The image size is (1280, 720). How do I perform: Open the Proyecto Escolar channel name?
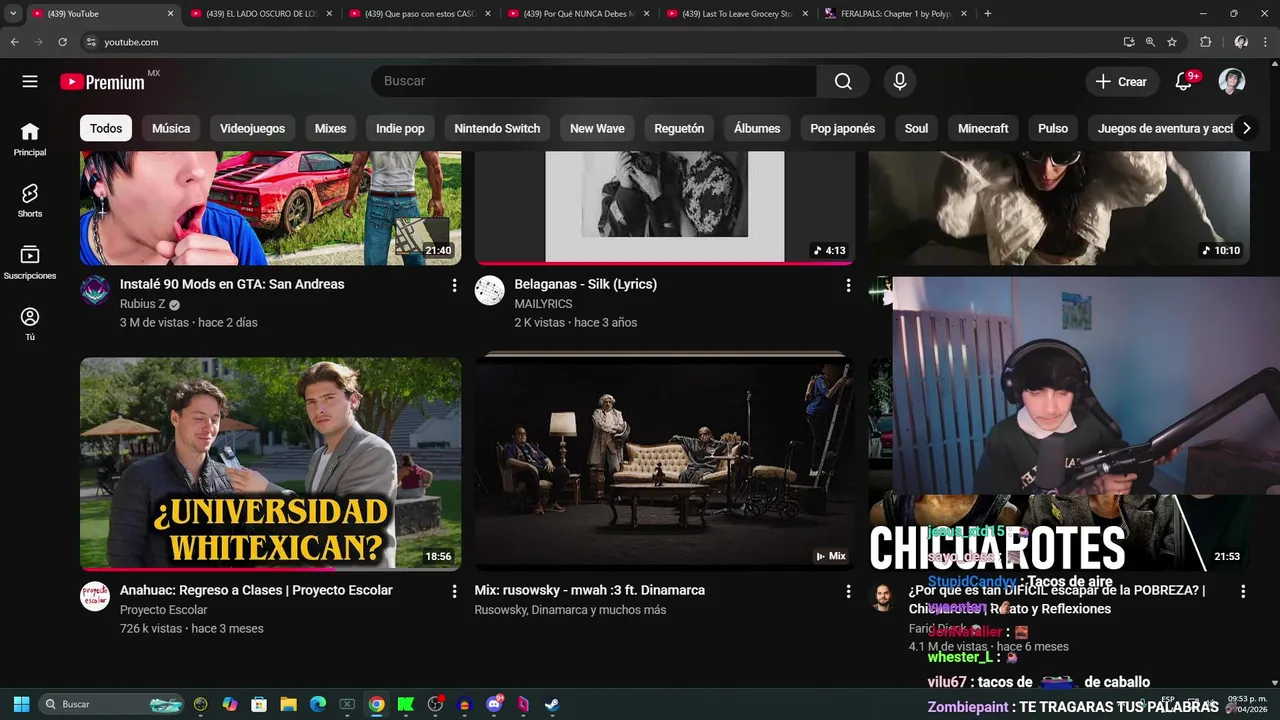(164, 610)
